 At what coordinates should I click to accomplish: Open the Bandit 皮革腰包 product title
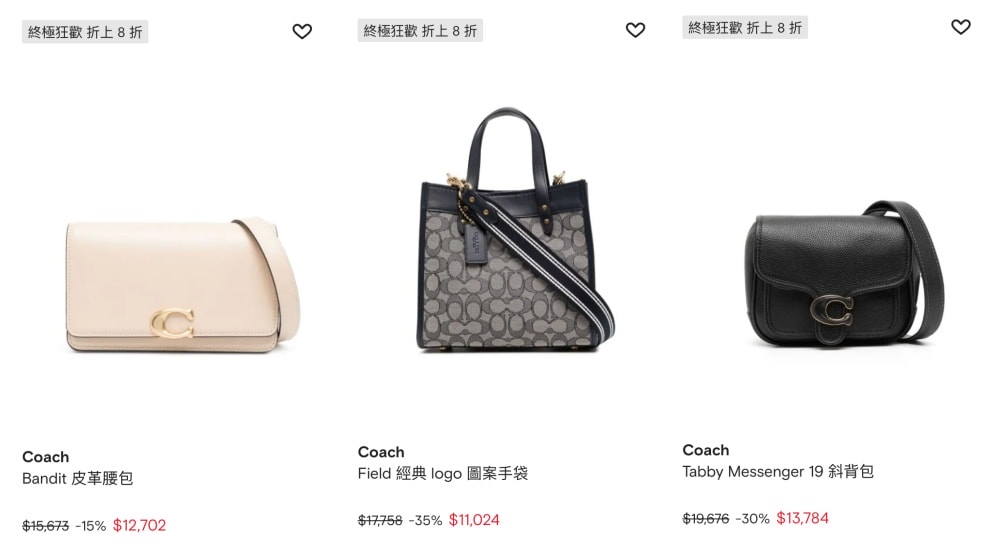(77, 479)
